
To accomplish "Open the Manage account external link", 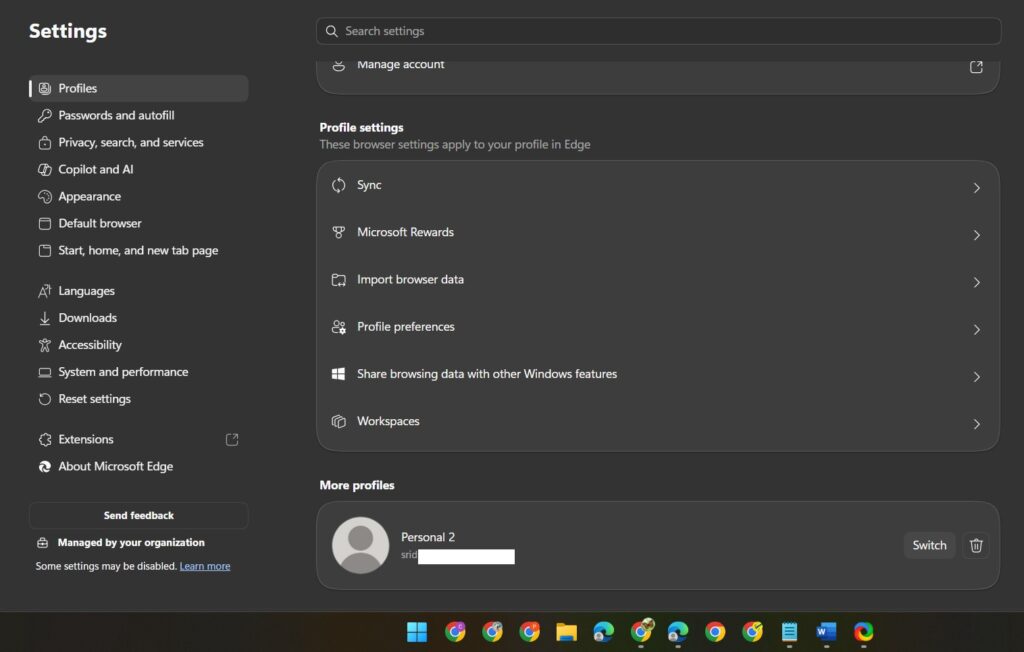I will [x=976, y=67].
